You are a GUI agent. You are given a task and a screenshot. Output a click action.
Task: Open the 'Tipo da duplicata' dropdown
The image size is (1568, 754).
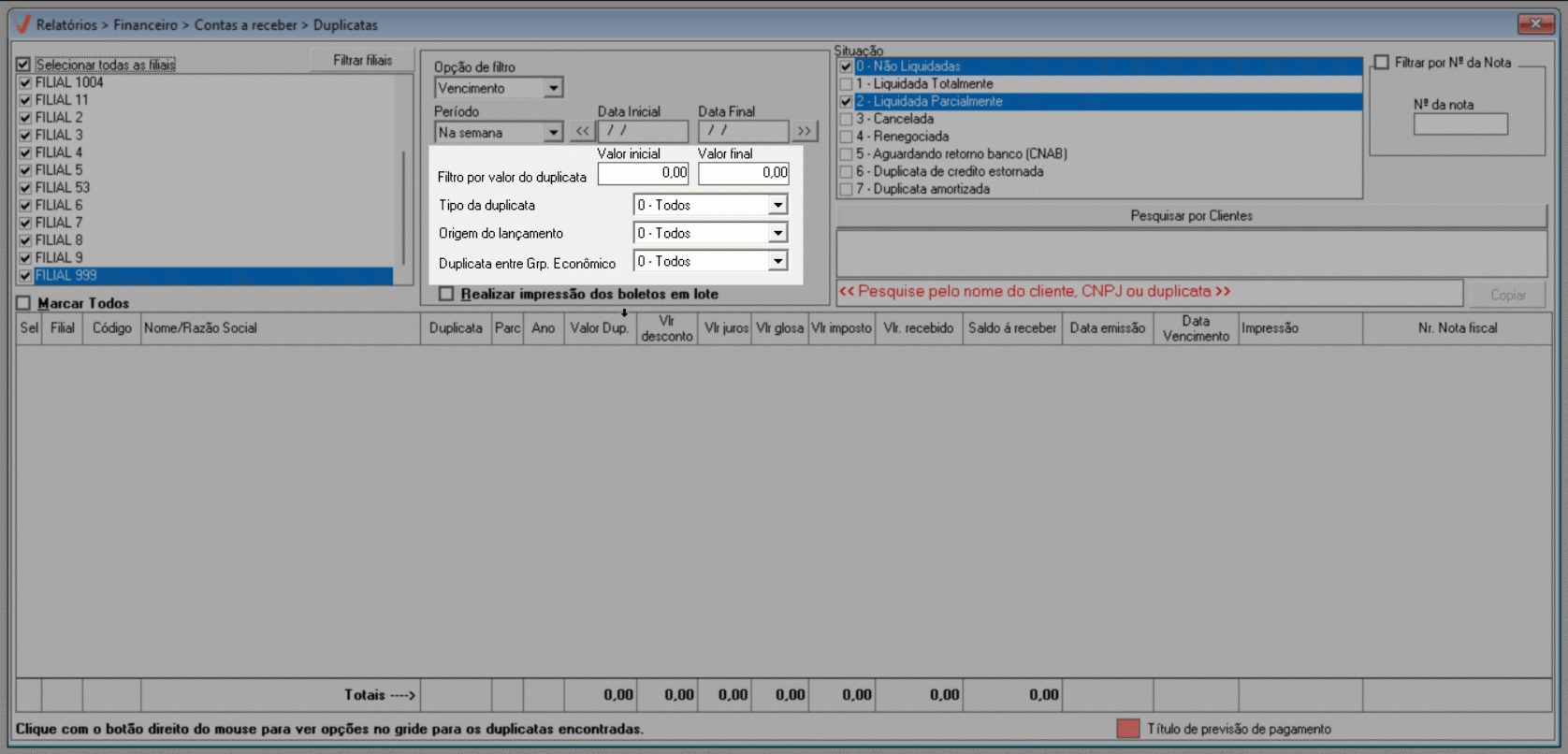click(x=777, y=205)
